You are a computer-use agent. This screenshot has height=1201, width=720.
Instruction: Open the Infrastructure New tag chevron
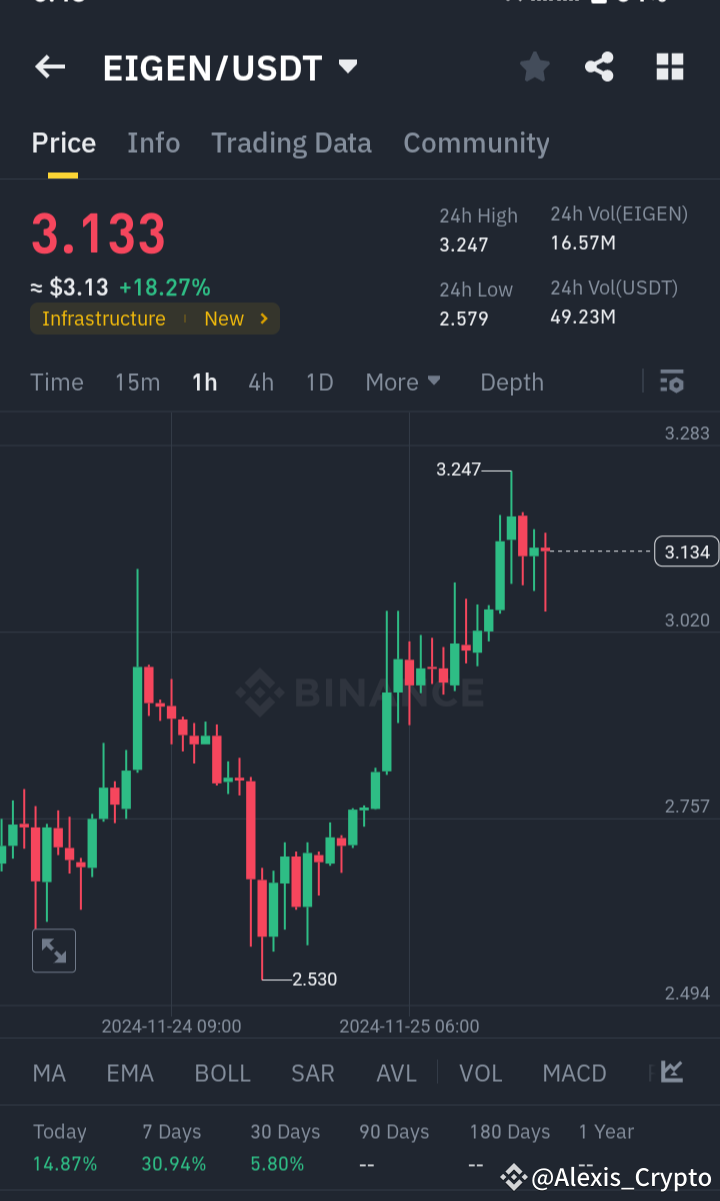click(262, 318)
